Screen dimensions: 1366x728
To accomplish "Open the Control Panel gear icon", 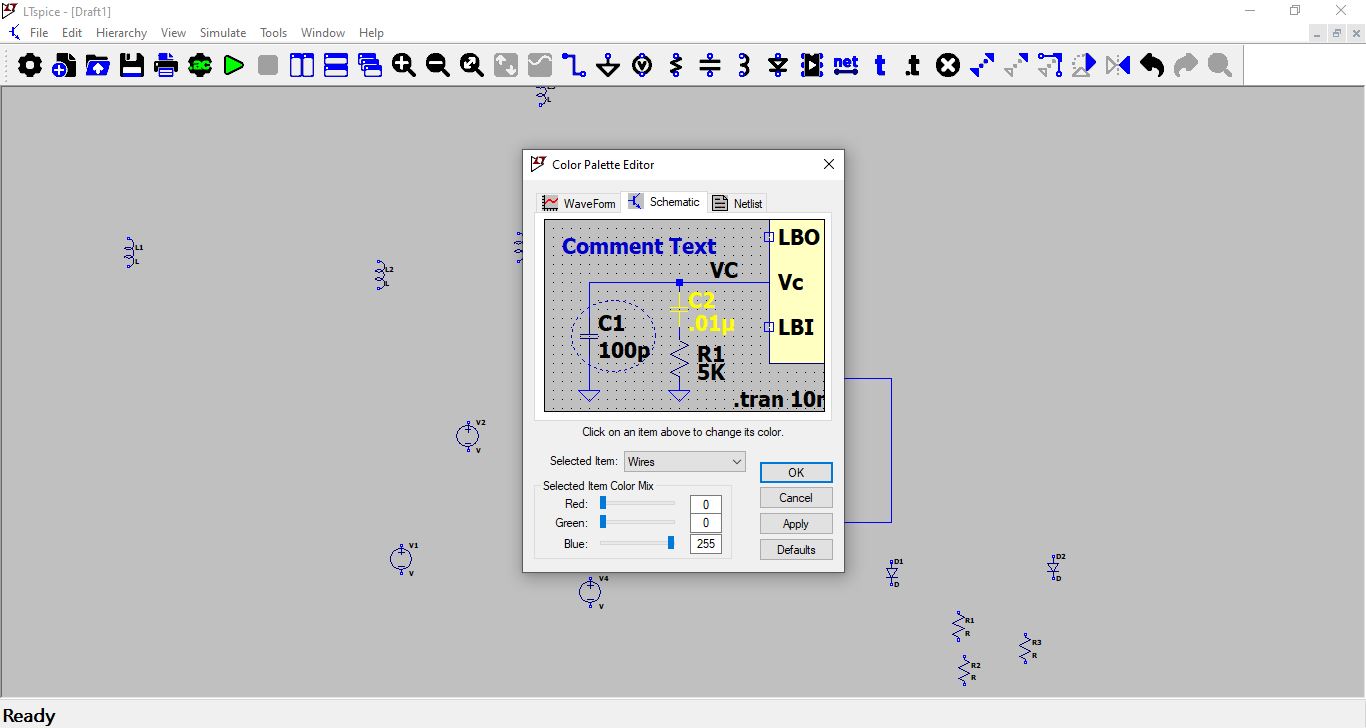I will 30,66.
